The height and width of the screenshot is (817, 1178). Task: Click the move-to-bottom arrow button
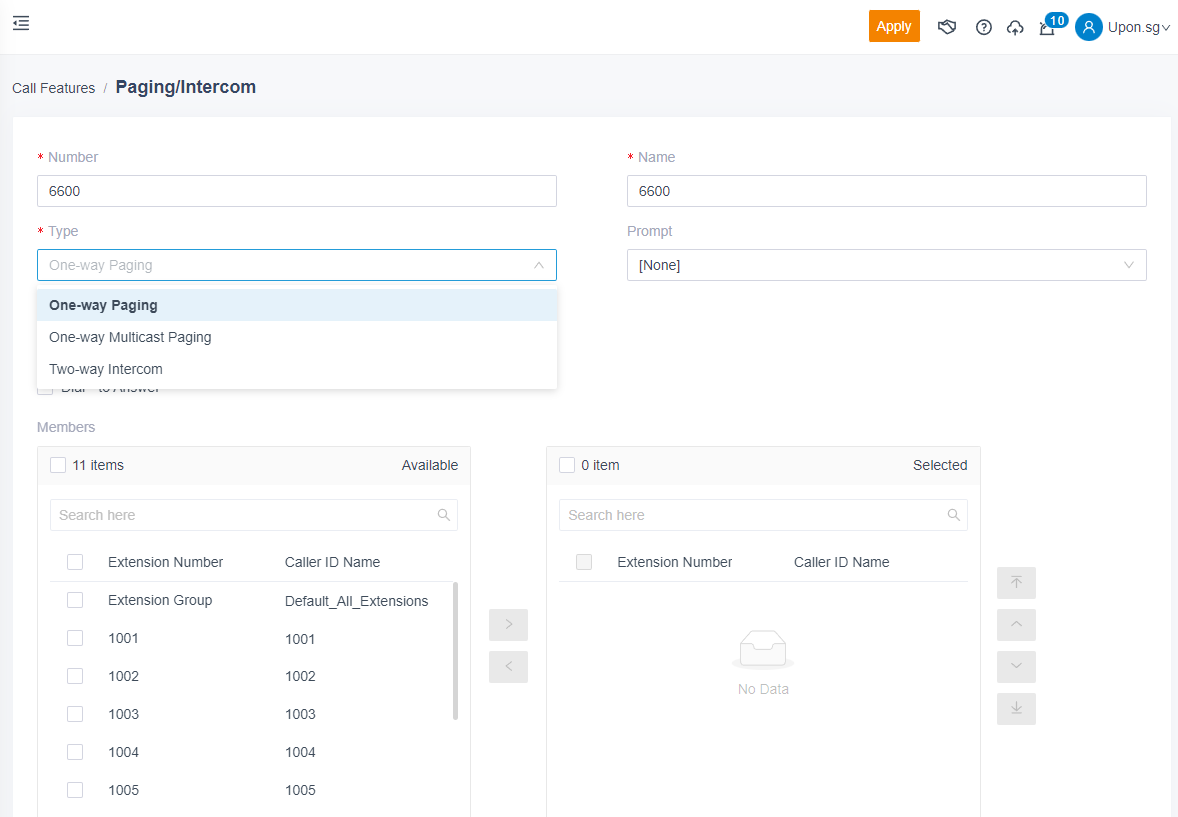tap(1016, 709)
